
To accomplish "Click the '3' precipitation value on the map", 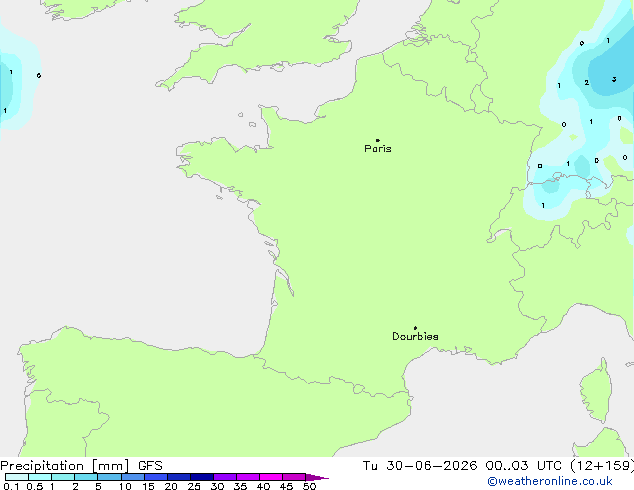I will pos(614,79).
